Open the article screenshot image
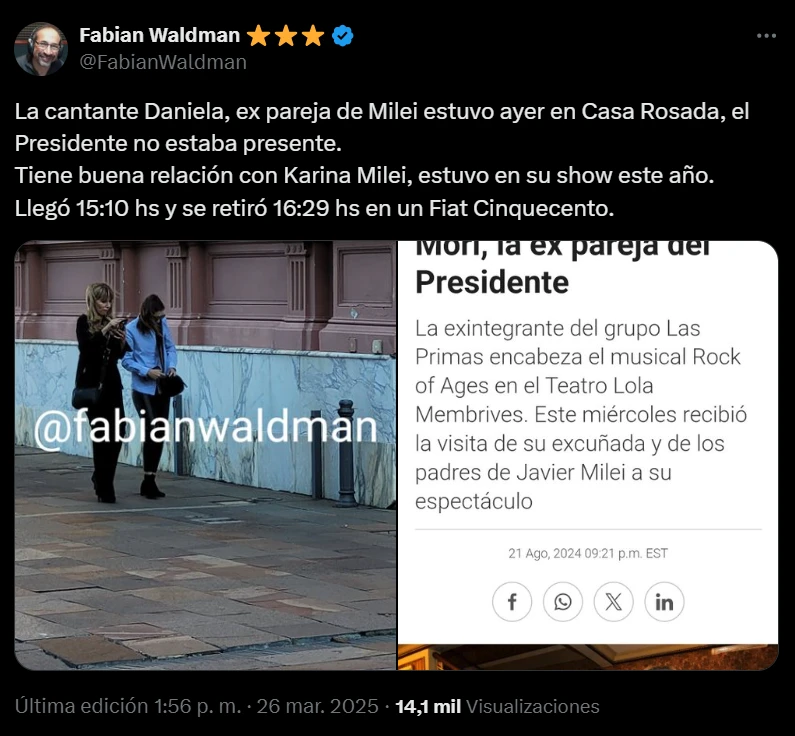 [588, 455]
